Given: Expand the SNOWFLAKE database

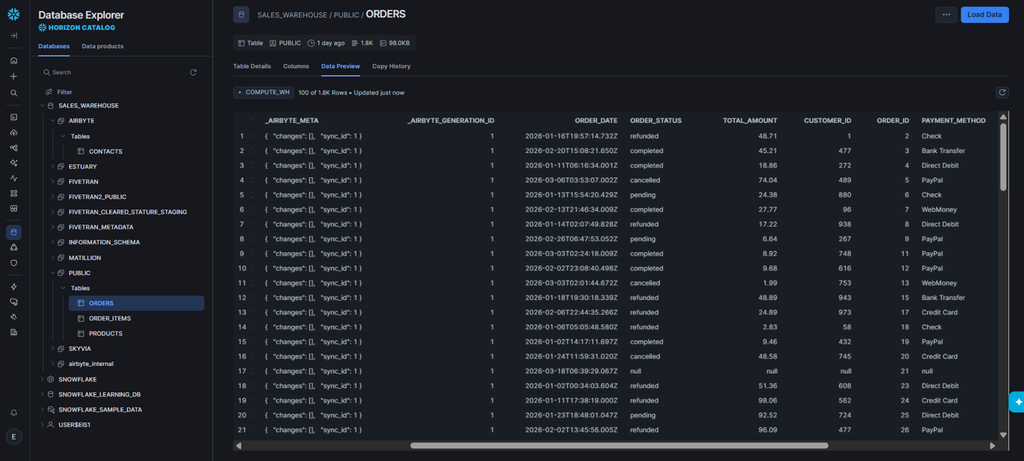Looking at the screenshot, I should (x=42, y=379).
